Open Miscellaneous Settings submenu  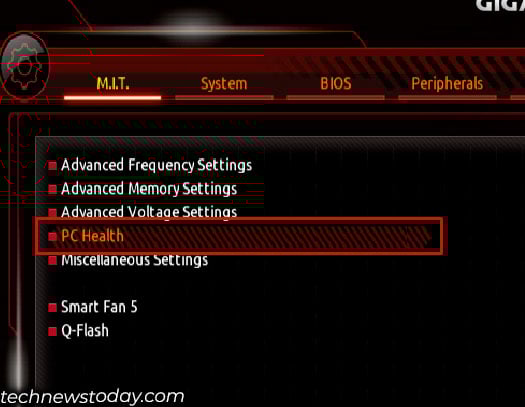(x=134, y=260)
